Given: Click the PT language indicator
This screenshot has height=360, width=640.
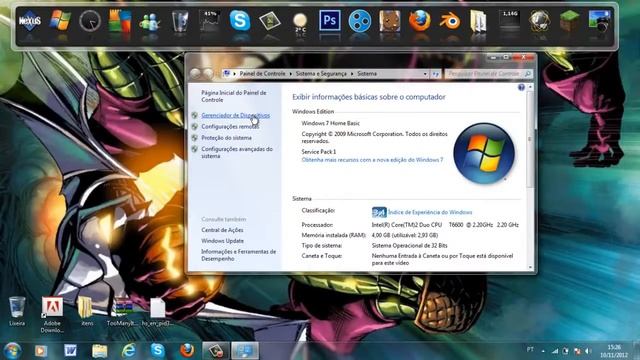Looking at the screenshot, I should [530, 350].
